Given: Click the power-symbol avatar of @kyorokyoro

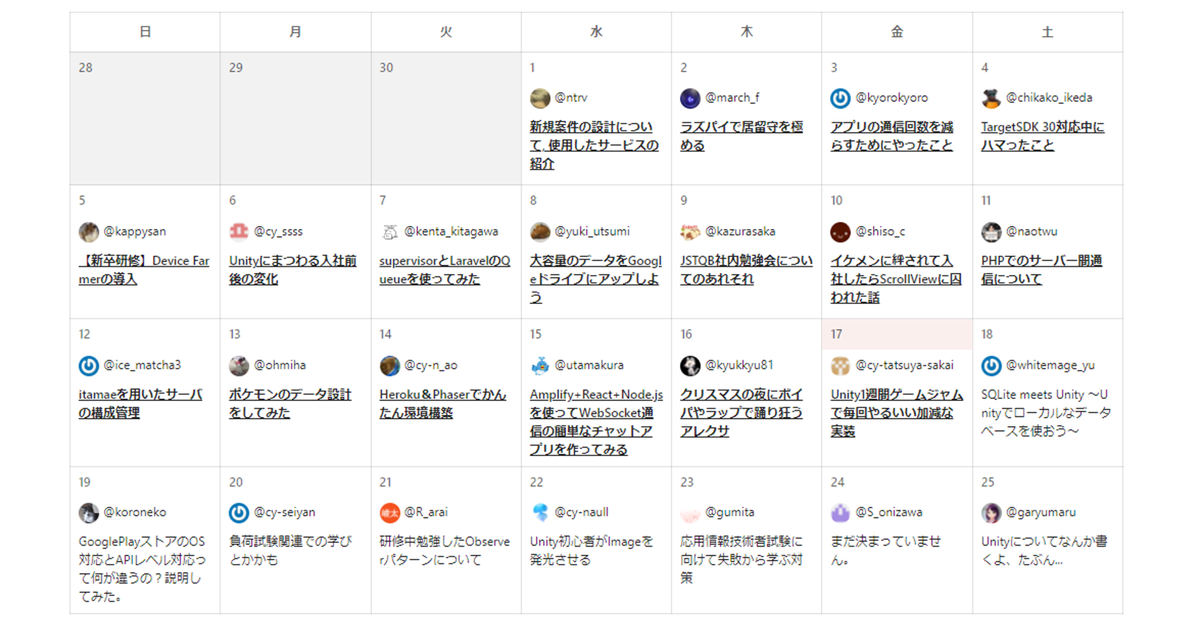Looking at the screenshot, I should click(x=841, y=98).
